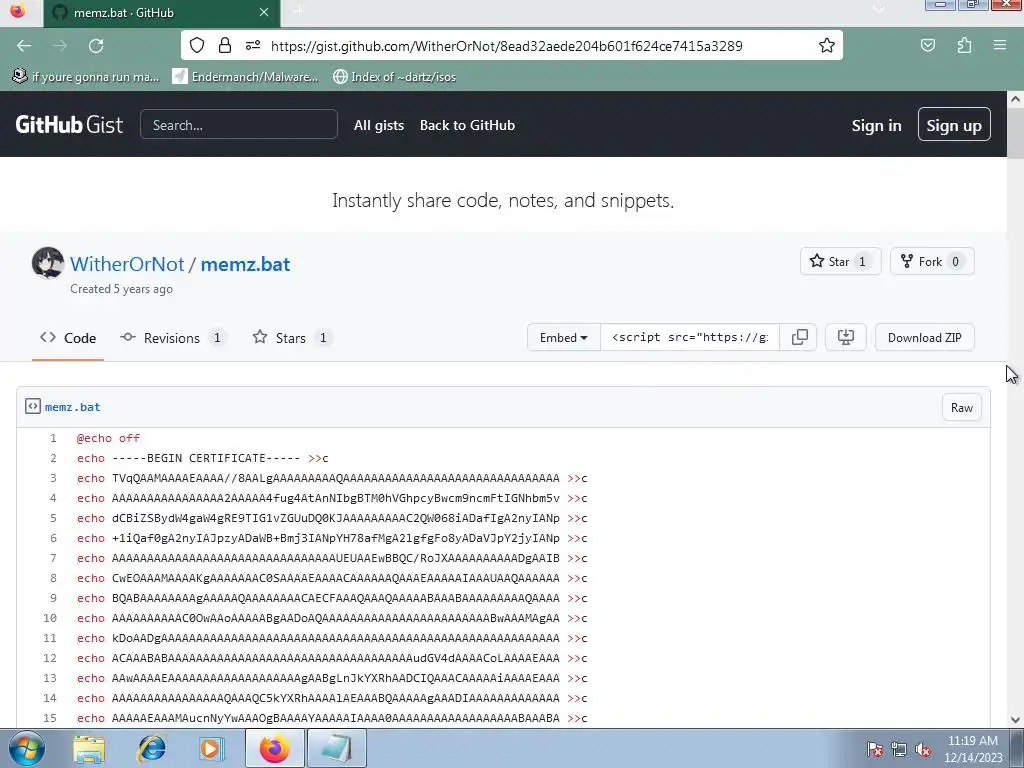Viewport: 1024px width, 768px height.
Task: Open All gists
Action: 379,125
